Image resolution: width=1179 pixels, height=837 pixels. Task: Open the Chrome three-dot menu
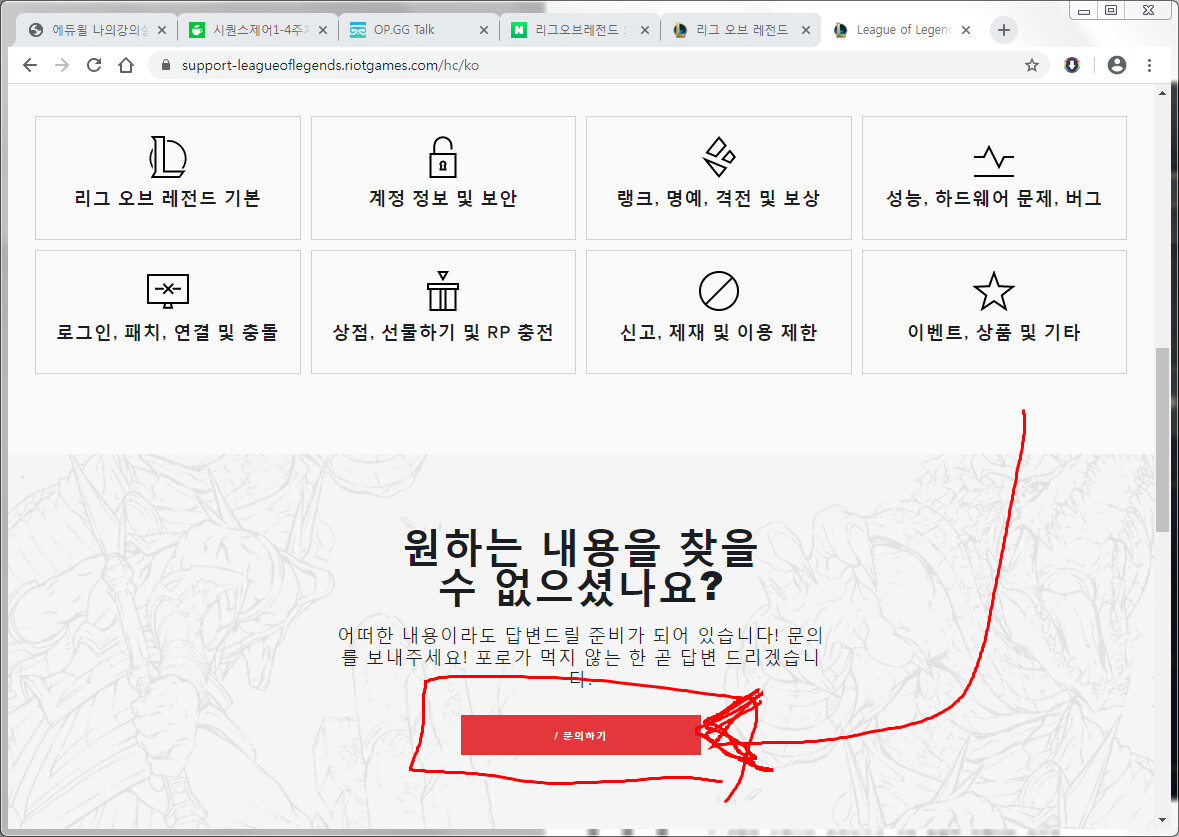1149,65
